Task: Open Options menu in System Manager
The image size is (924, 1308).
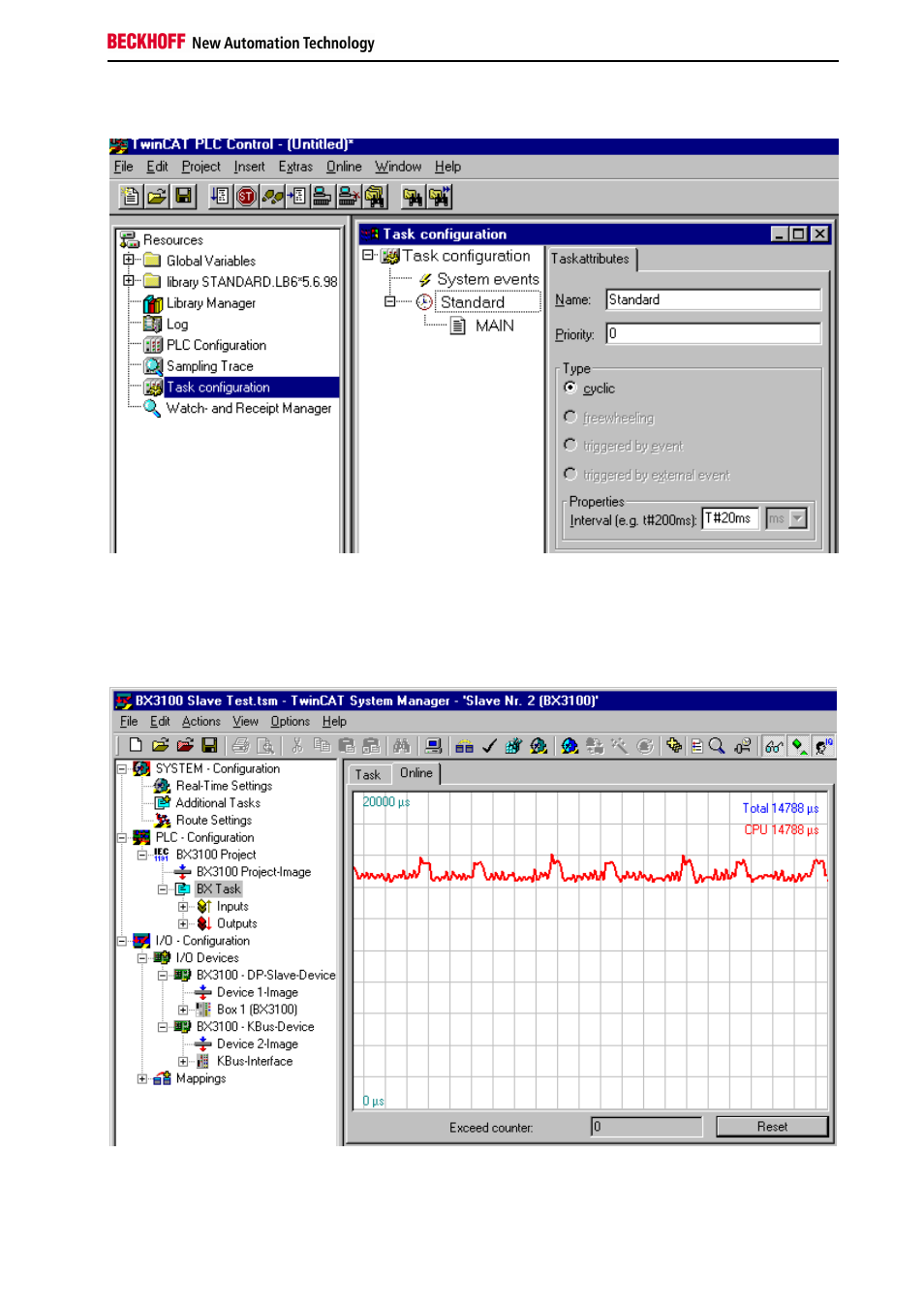Action: click(290, 722)
